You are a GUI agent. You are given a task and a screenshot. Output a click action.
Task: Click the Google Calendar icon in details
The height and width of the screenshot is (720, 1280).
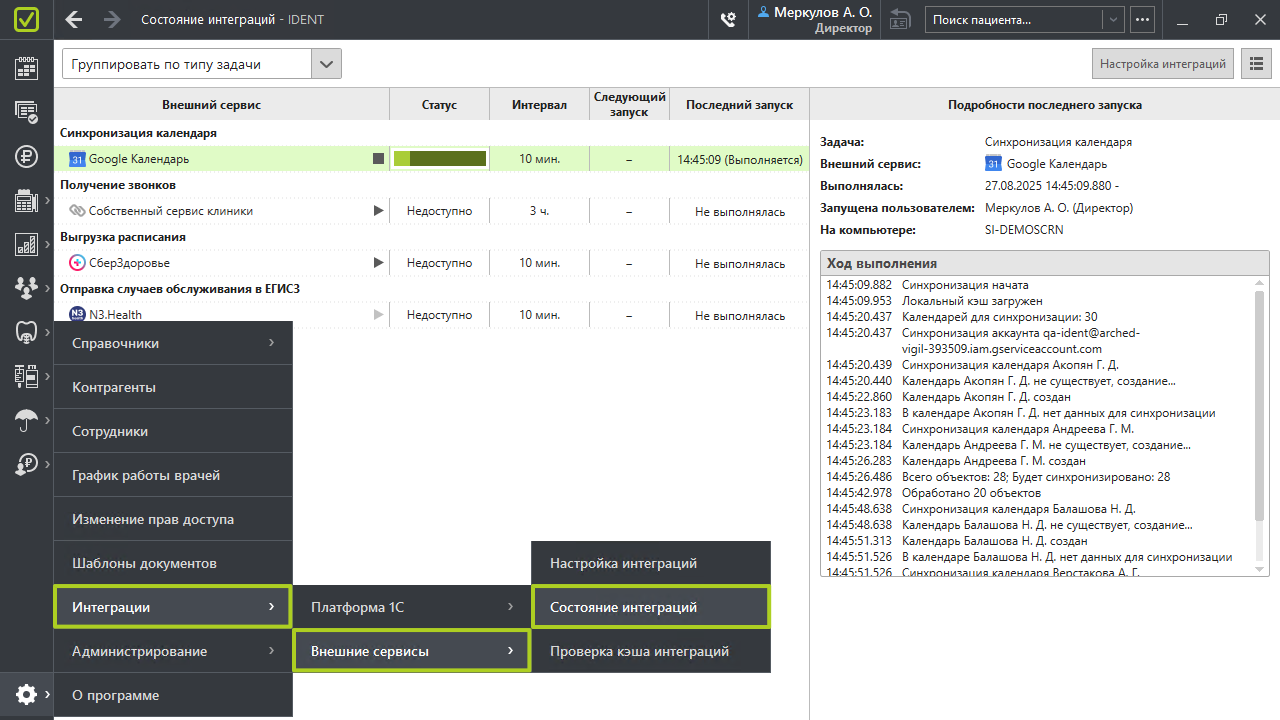[x=993, y=164]
